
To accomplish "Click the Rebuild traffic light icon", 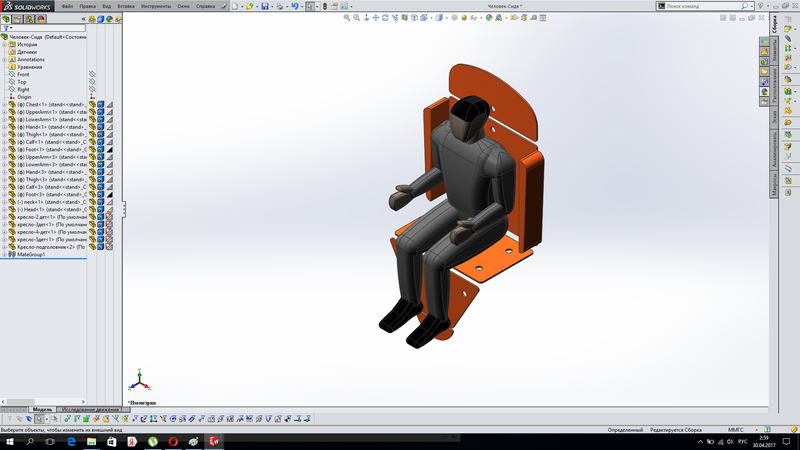I will tap(327, 6).
